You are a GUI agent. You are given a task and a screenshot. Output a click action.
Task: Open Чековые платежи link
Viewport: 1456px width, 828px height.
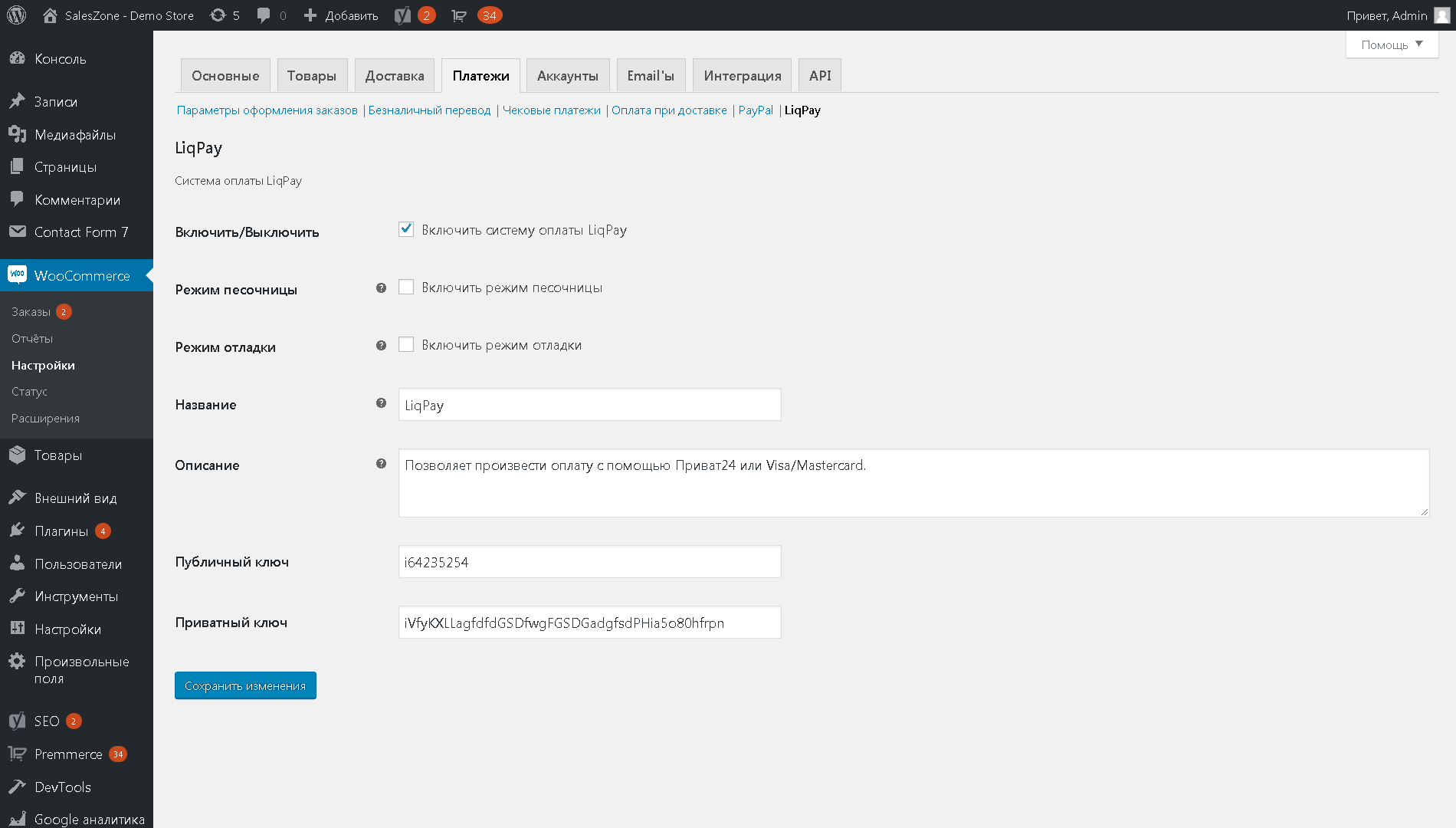tap(552, 110)
